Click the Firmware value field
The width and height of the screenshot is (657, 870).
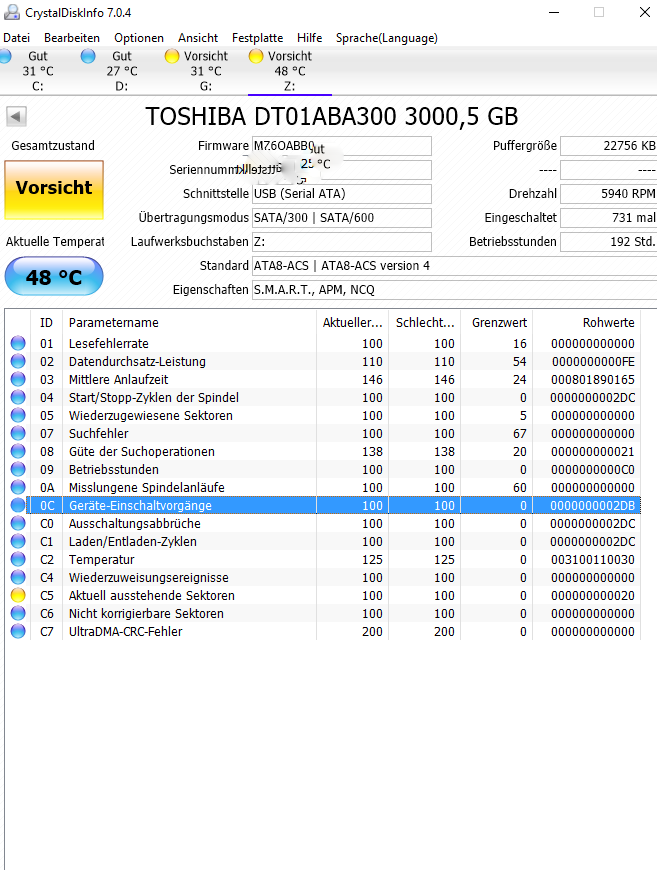click(x=342, y=146)
